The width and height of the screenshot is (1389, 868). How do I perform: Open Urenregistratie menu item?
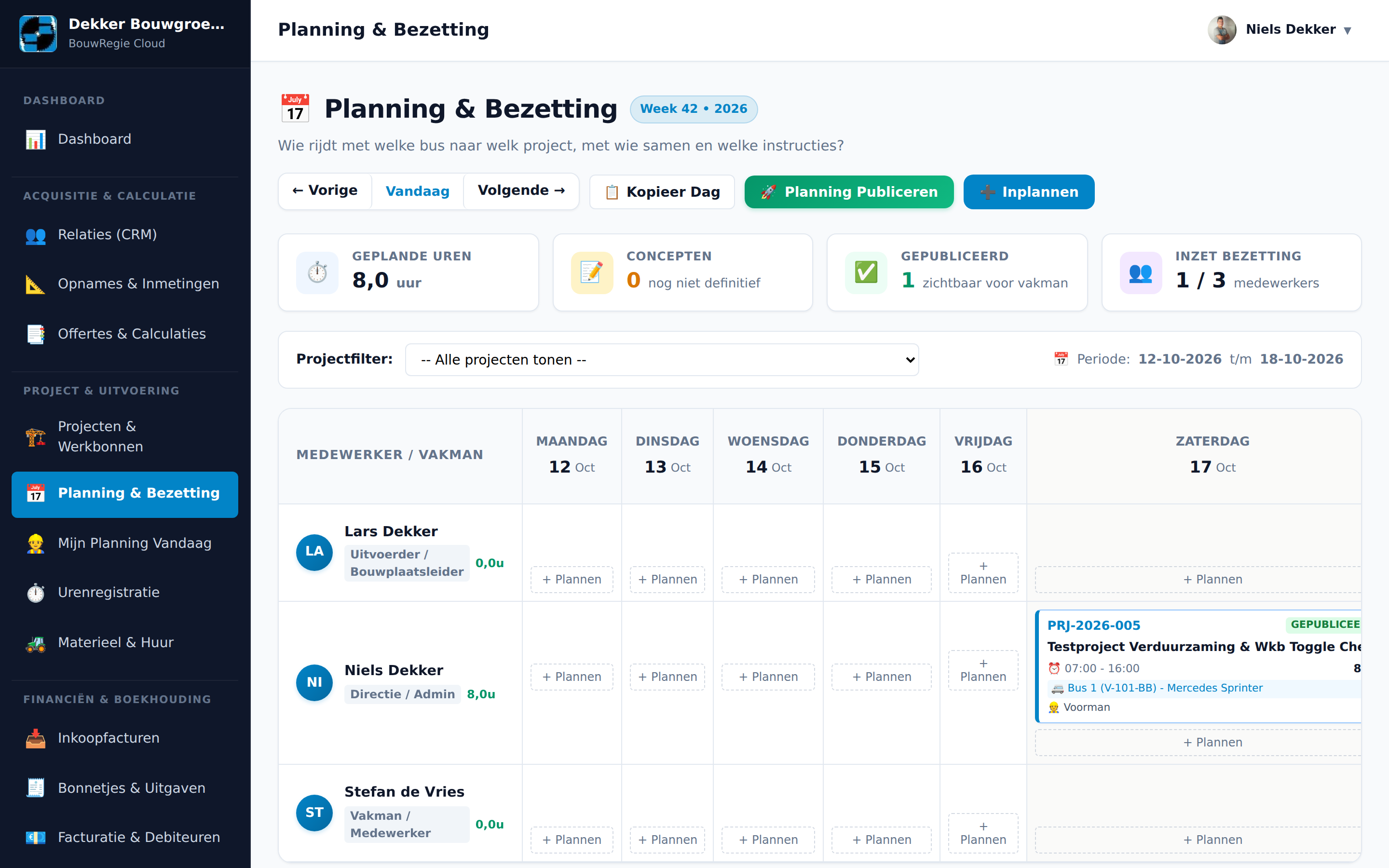click(124, 593)
